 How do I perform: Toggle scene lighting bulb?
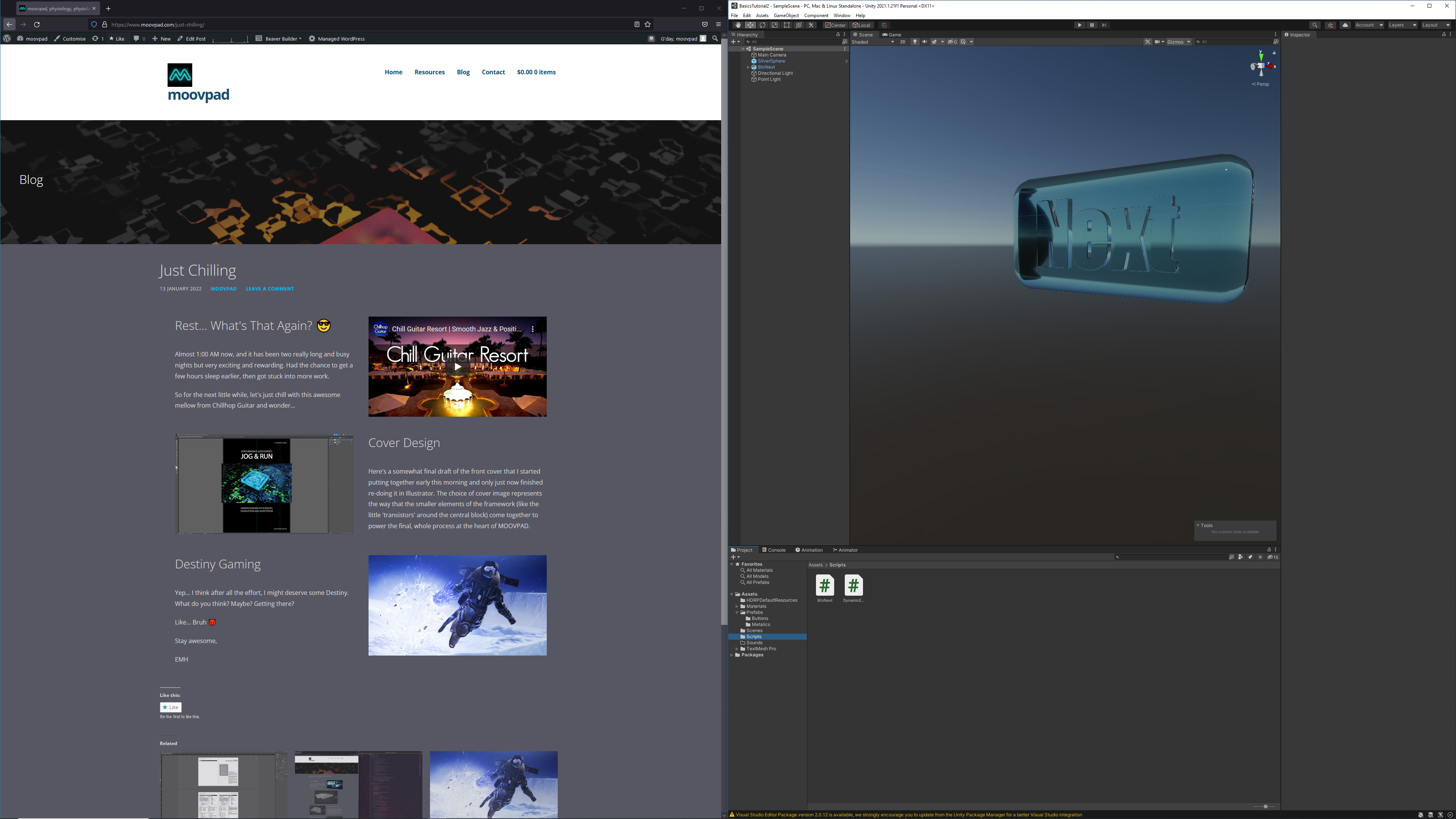[915, 42]
